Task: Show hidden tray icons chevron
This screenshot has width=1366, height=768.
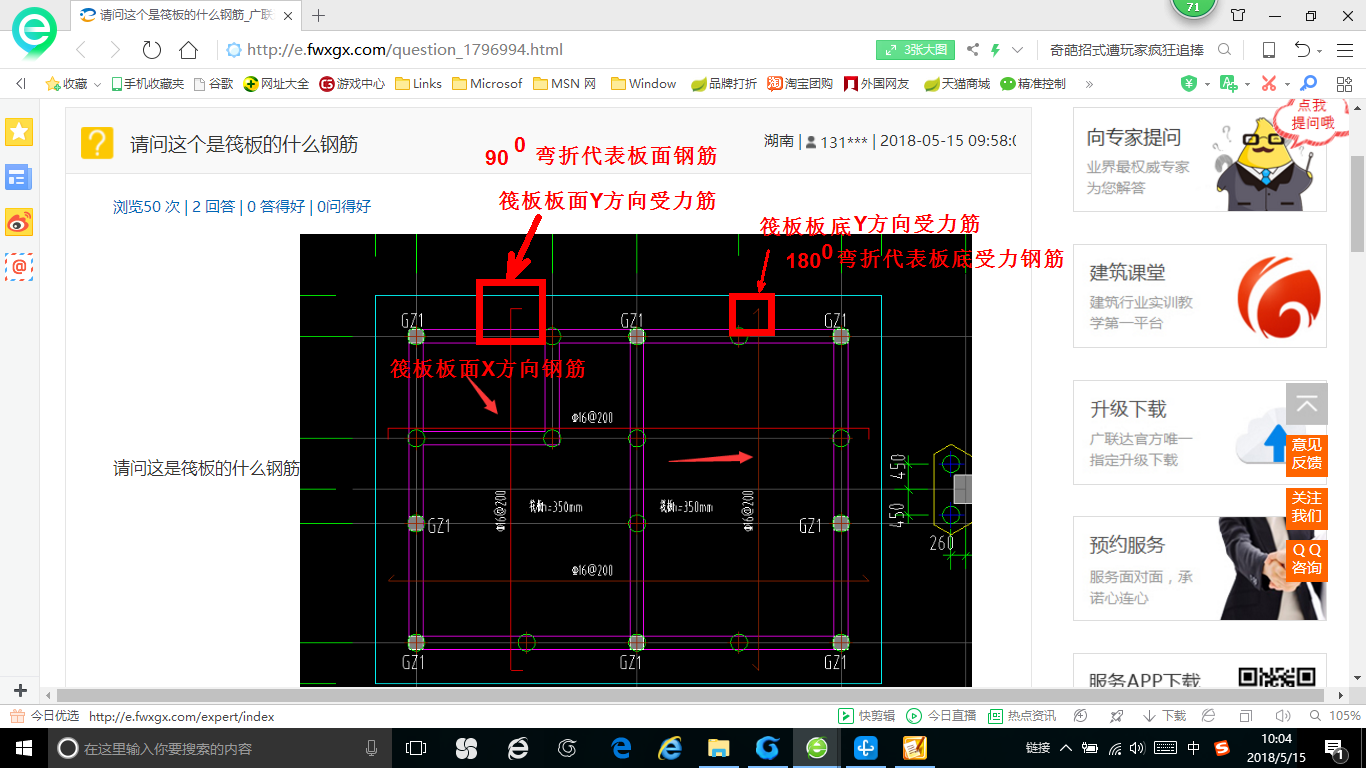Action: tap(1066, 748)
